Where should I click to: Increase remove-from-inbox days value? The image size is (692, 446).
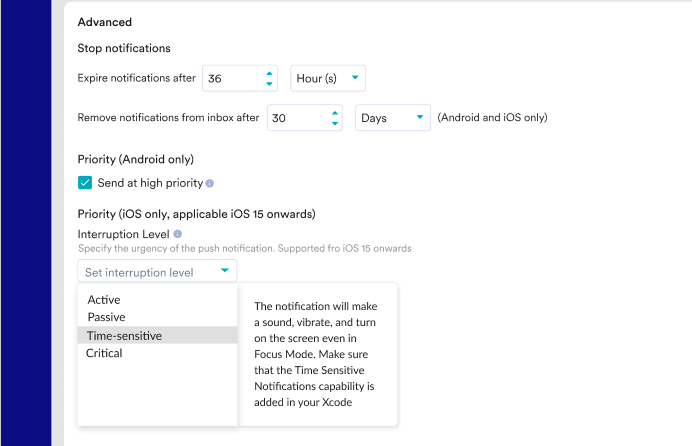point(334,113)
